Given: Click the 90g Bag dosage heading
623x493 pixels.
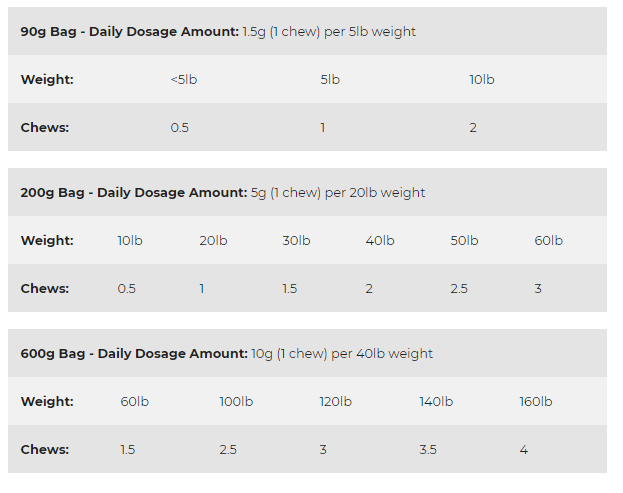Looking at the screenshot, I should (x=218, y=32).
